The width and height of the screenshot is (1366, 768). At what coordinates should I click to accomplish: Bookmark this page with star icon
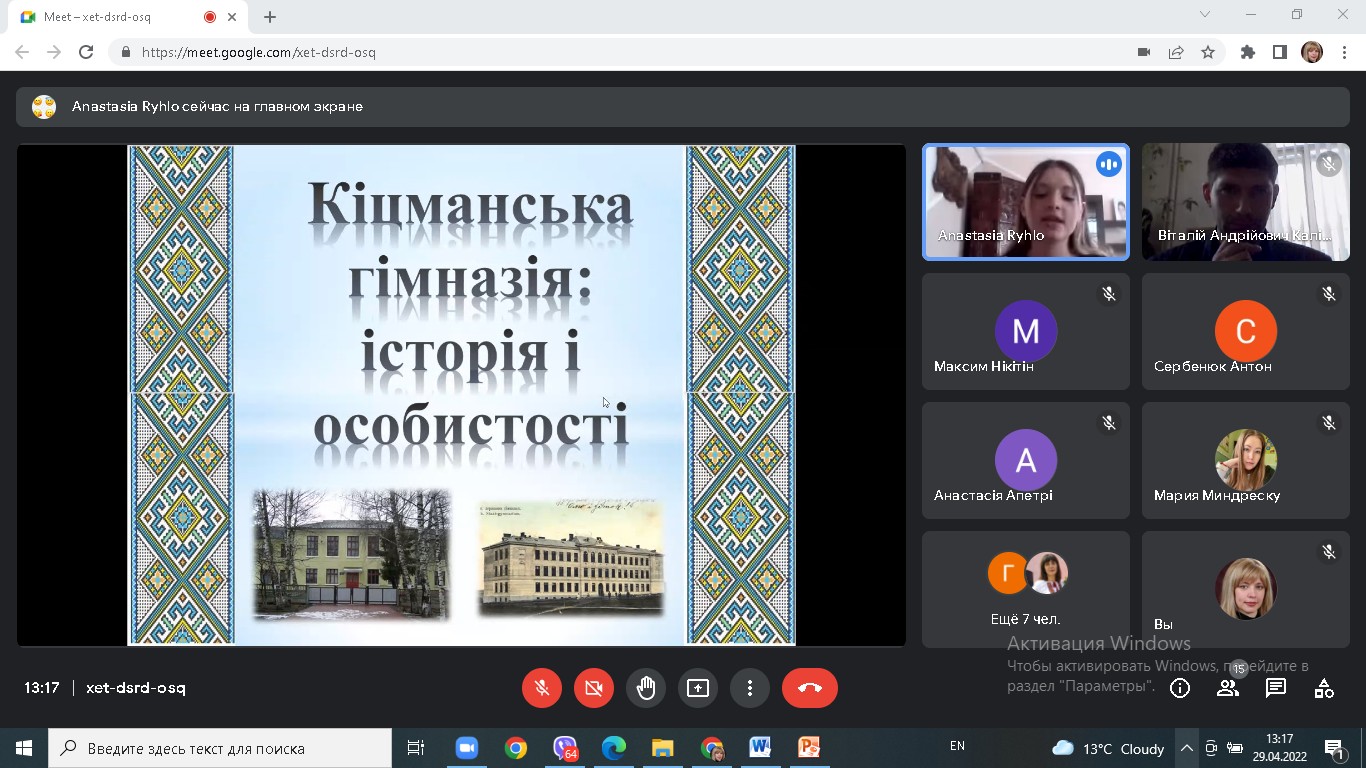click(x=1208, y=52)
